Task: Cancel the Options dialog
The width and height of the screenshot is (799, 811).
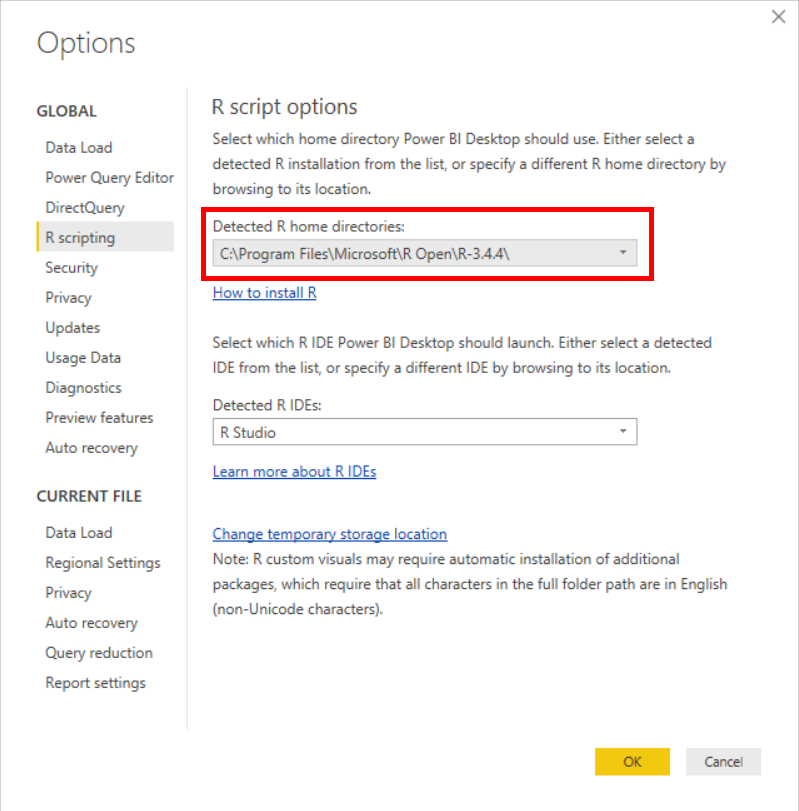Action: pyautogui.click(x=723, y=761)
